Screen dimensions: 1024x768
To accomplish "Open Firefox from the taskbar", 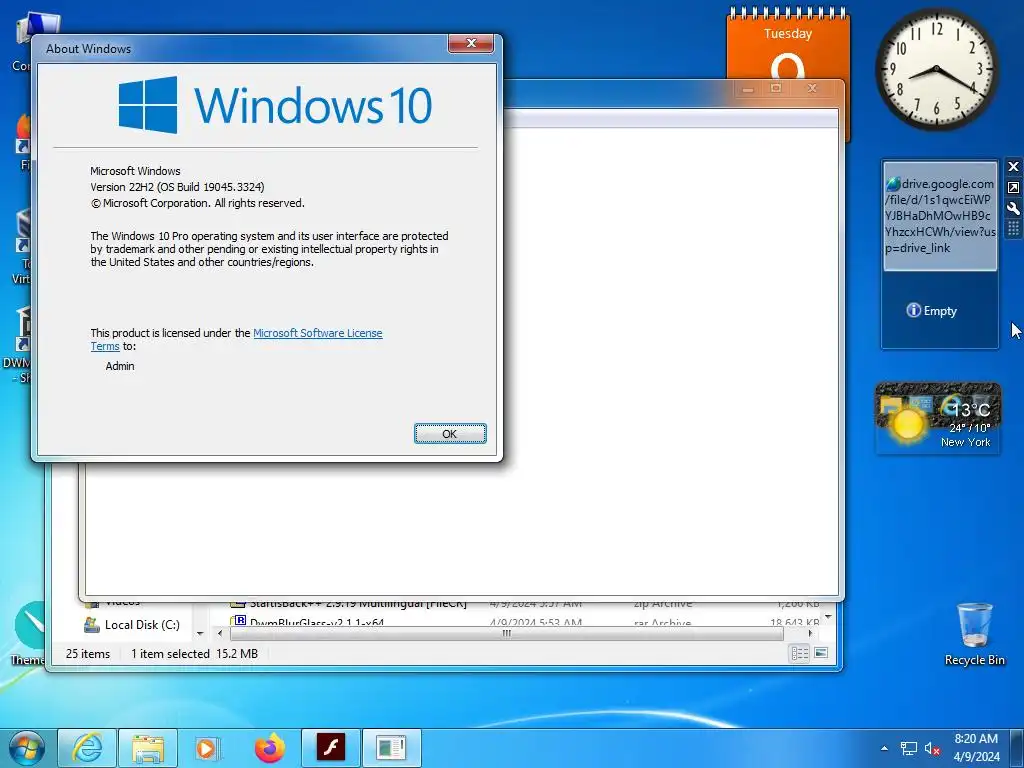I will (270, 748).
